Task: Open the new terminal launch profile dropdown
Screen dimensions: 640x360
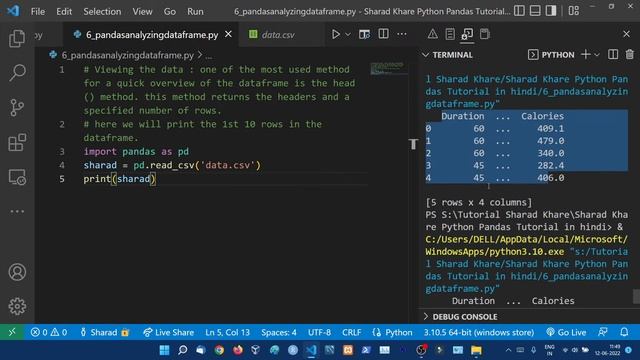Action: (x=597, y=55)
